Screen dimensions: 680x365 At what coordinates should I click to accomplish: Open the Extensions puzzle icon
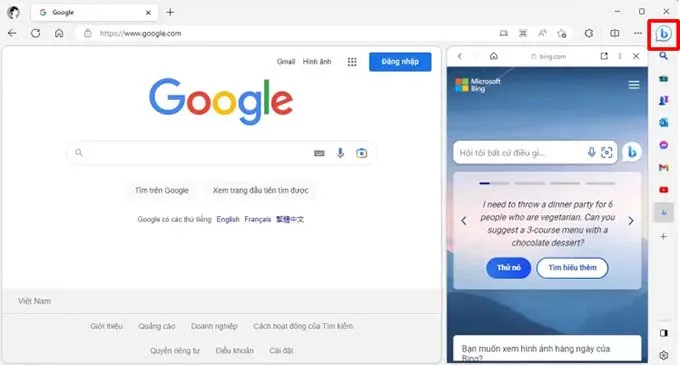tap(588, 33)
